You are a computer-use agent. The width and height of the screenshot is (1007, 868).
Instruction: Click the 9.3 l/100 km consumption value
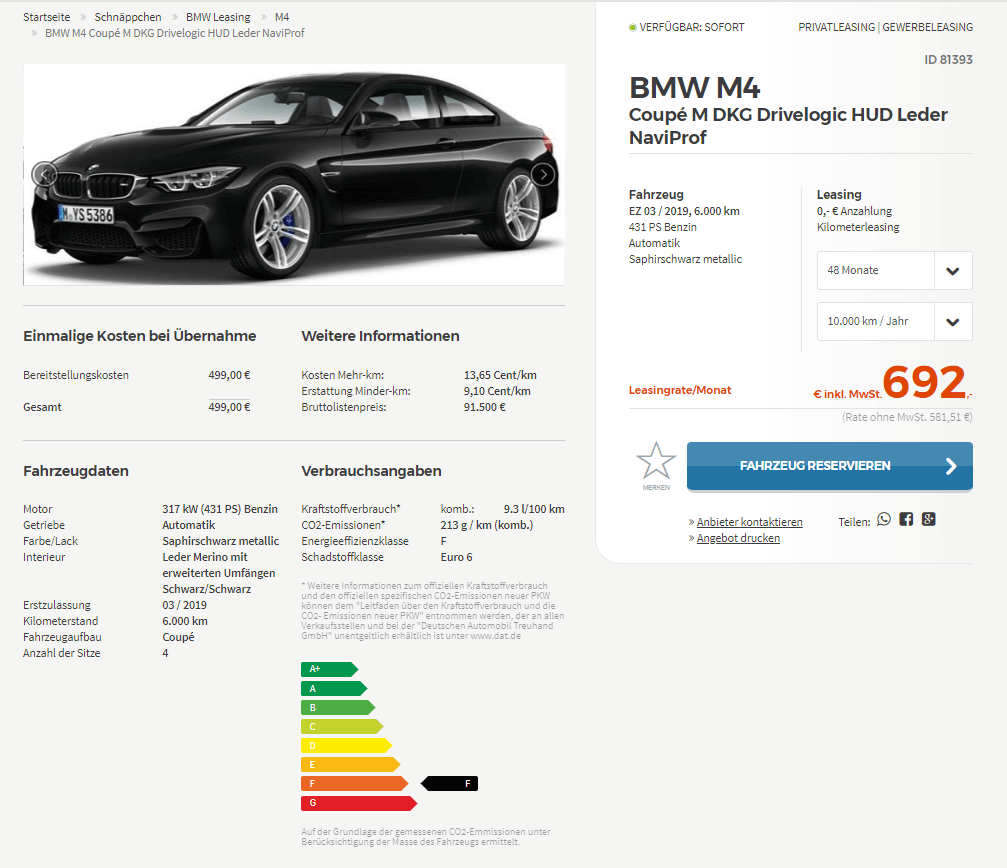(534, 509)
